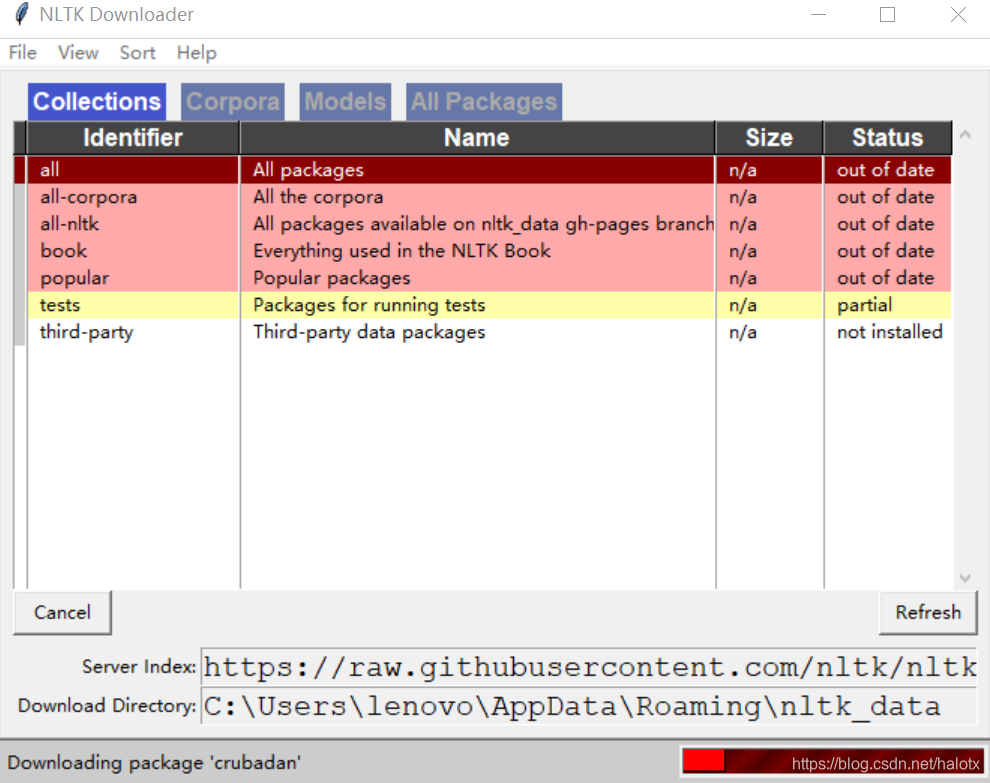Open the Sort menu
The image size is (990, 783).
138,52
